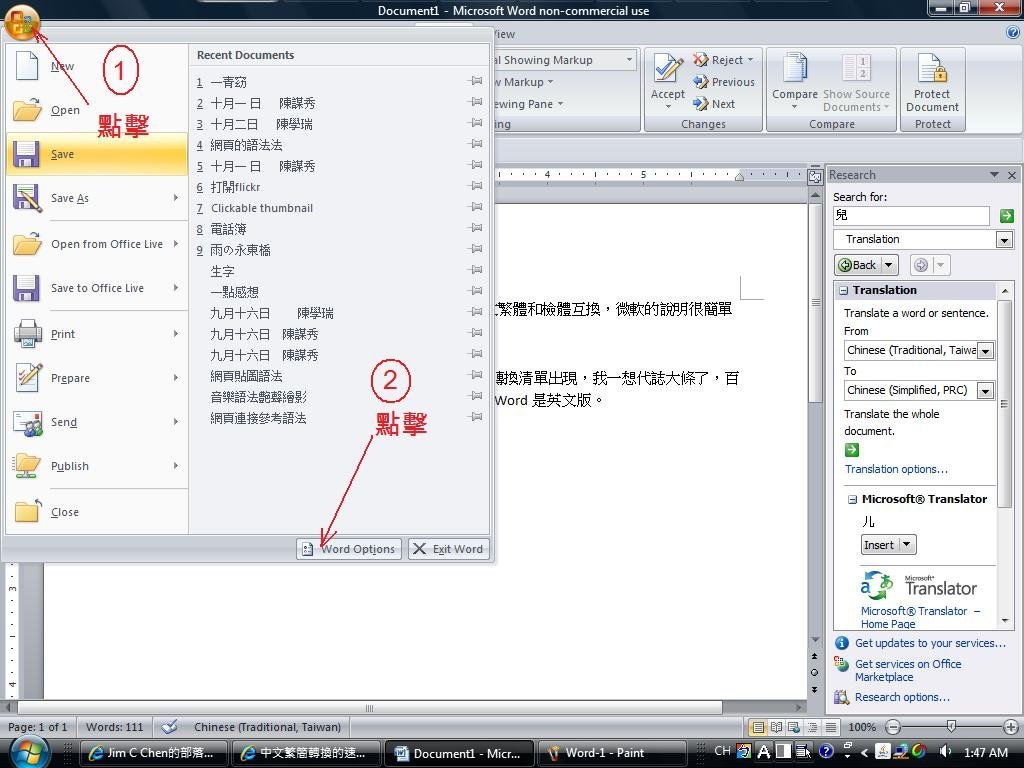Choose Save in the Office menu
The image size is (1024, 768).
(x=97, y=154)
